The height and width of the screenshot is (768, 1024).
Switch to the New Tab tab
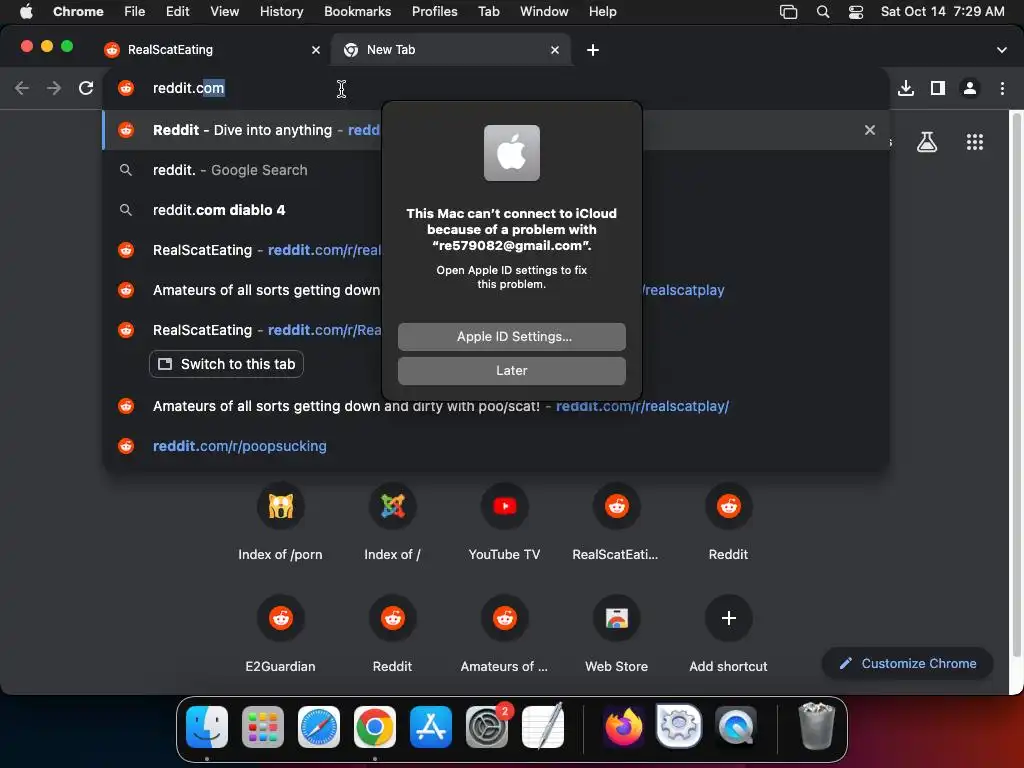451,50
